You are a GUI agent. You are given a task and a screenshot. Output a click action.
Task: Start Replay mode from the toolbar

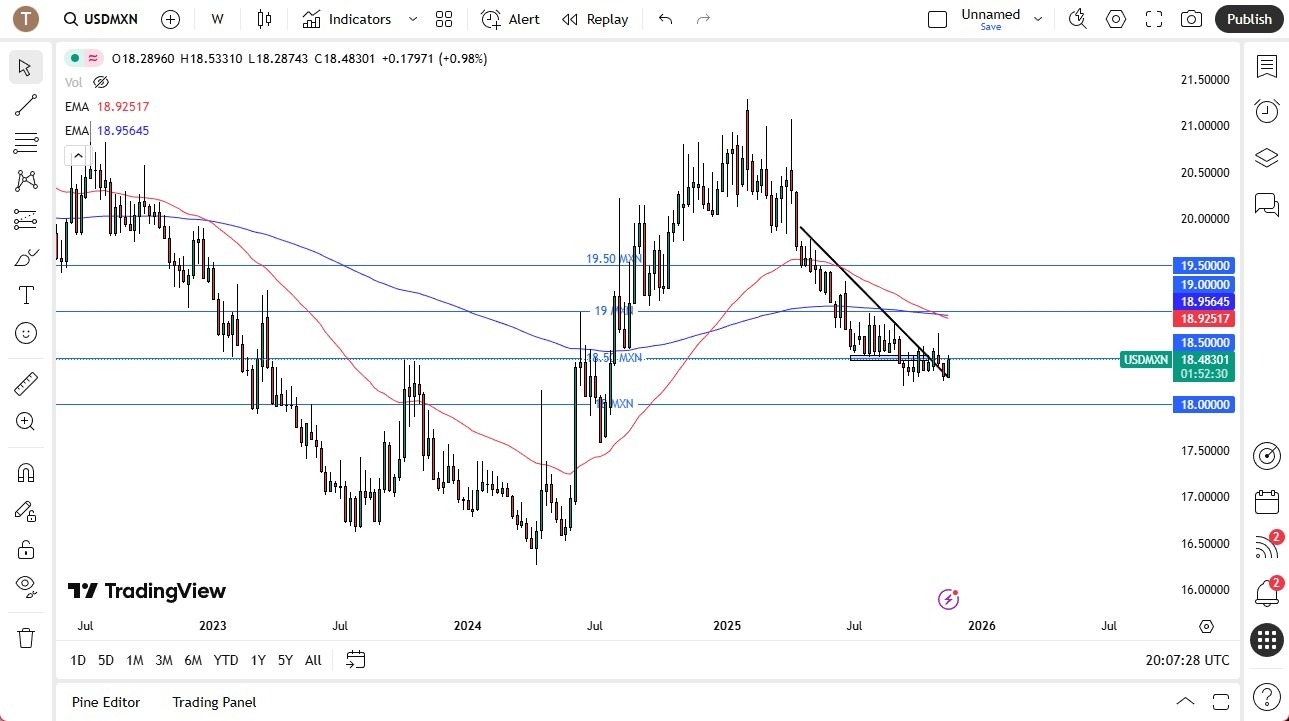[x=594, y=18]
